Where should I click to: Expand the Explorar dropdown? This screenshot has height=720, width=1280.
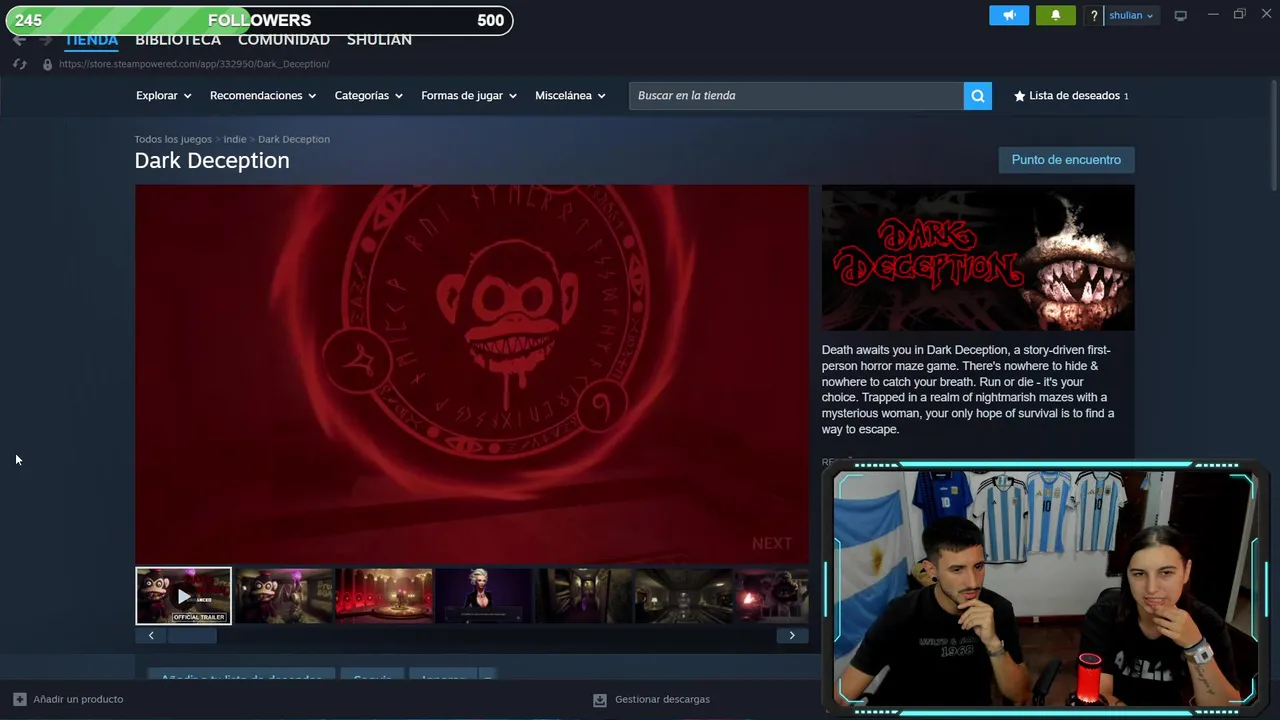click(x=163, y=96)
